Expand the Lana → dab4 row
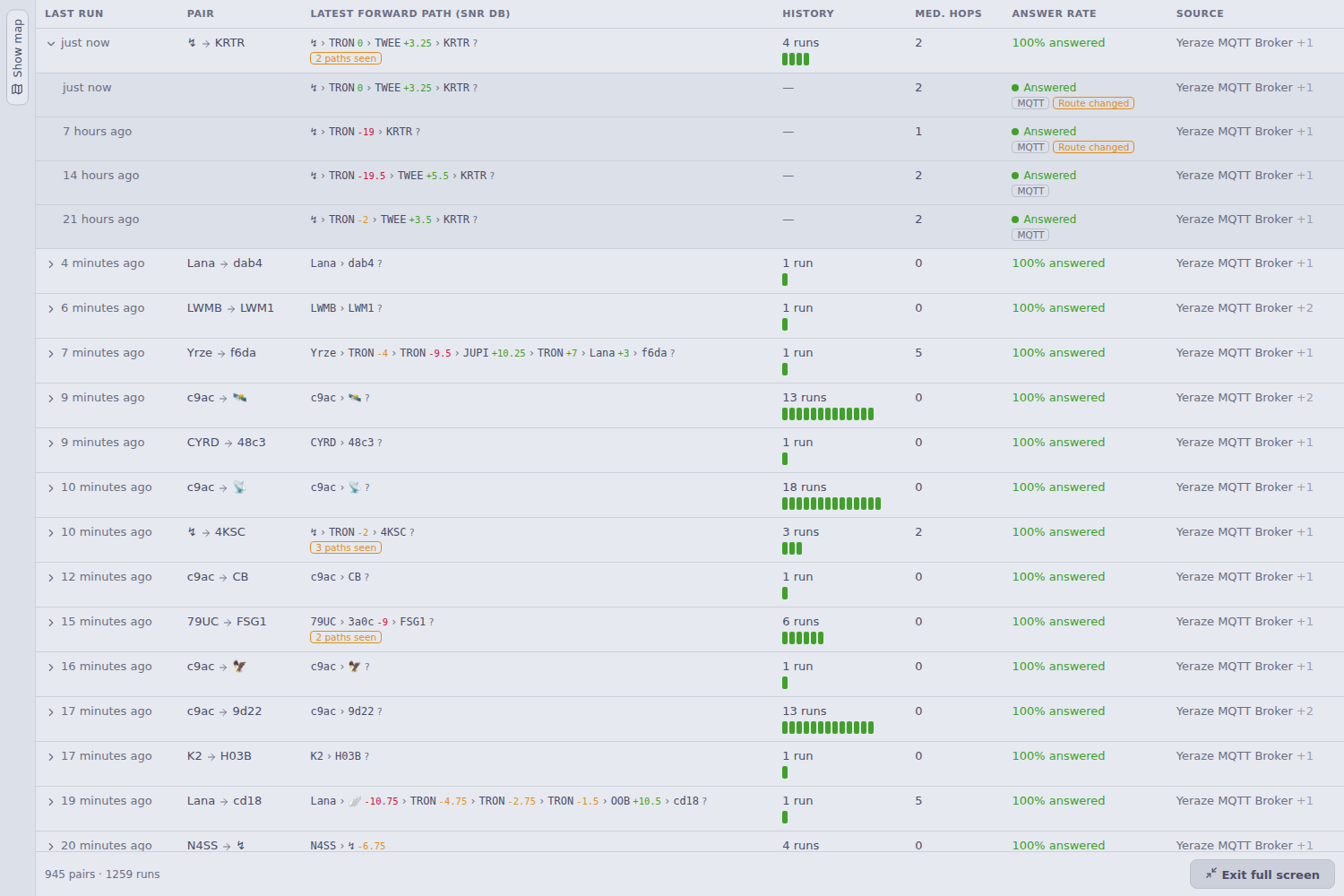Screen dimensions: 1344x896 [51, 263]
